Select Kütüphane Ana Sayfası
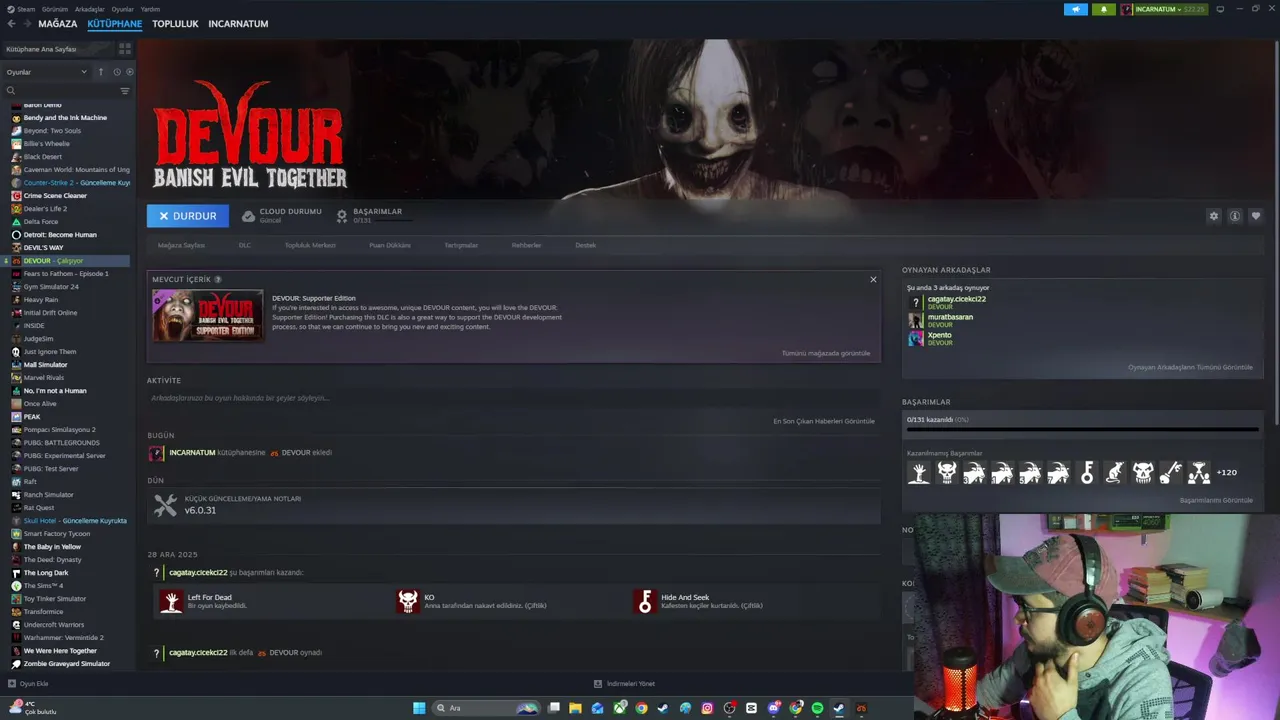Viewport: 1280px width, 720px height. 58,48
